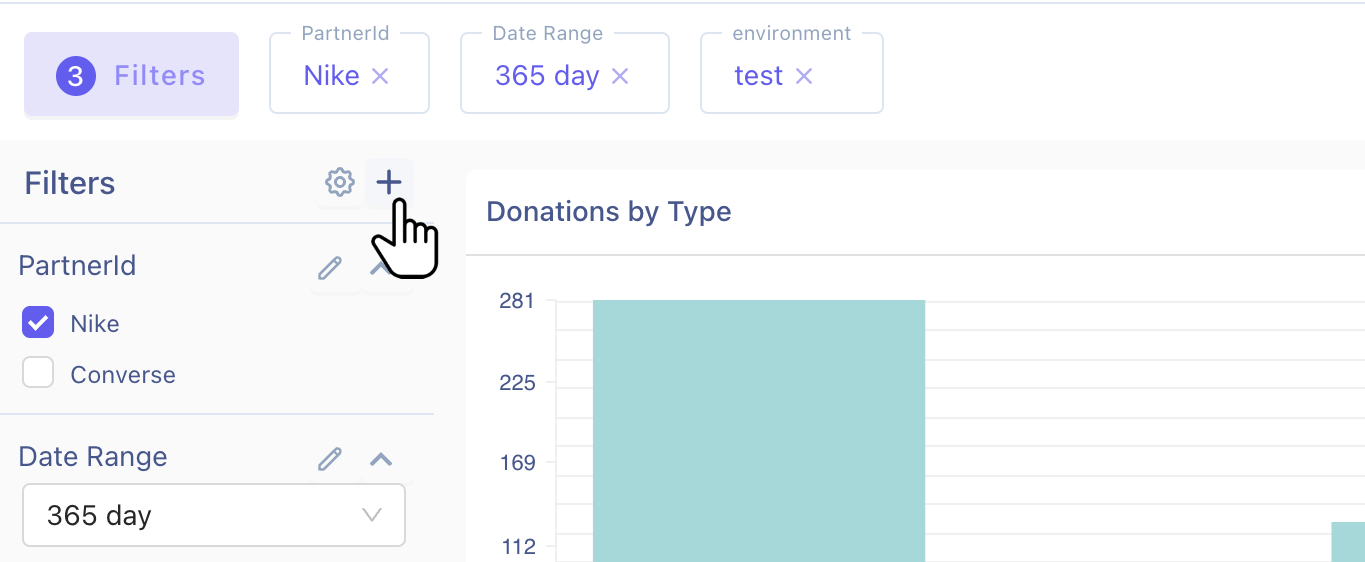Edit the PartnerId filter with pencil icon
1365x562 pixels.
click(x=330, y=268)
